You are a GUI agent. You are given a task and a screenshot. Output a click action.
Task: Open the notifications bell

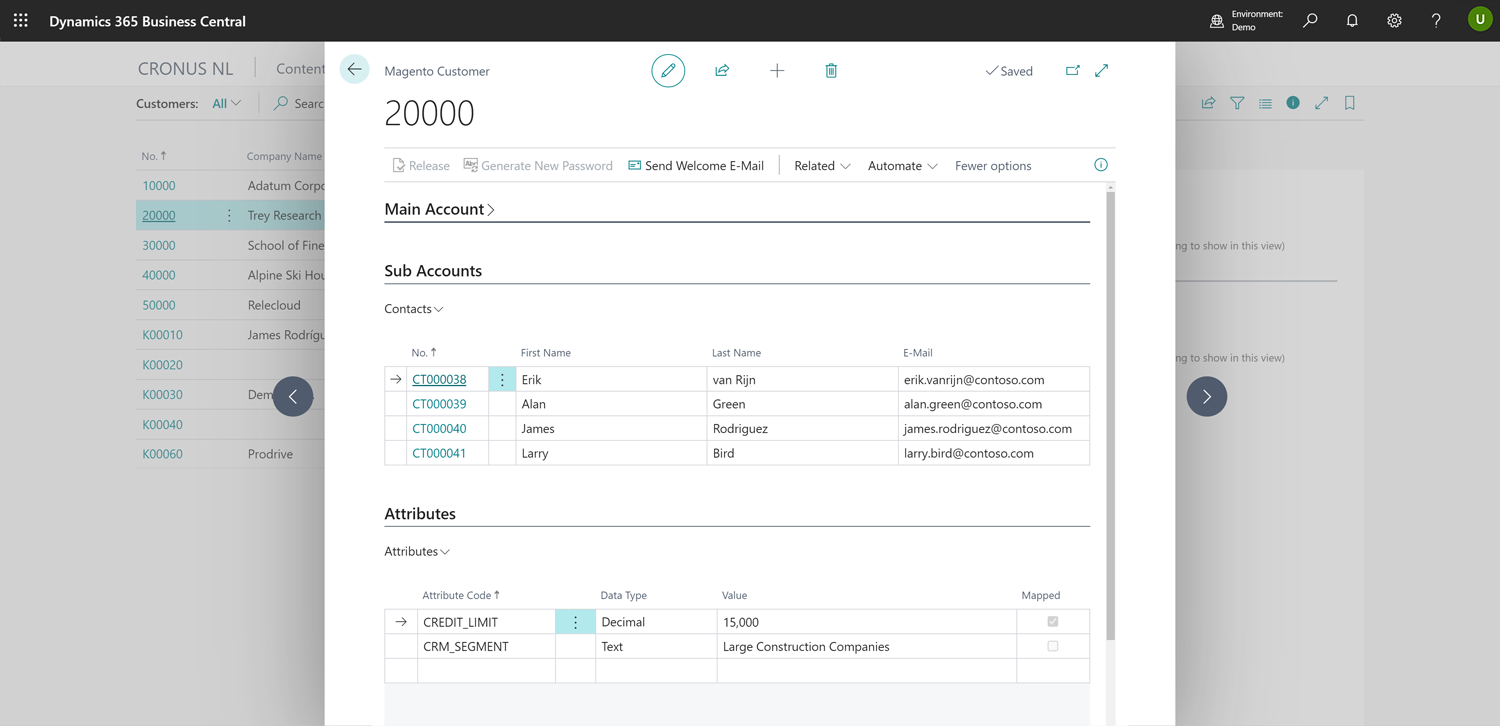[1352, 21]
